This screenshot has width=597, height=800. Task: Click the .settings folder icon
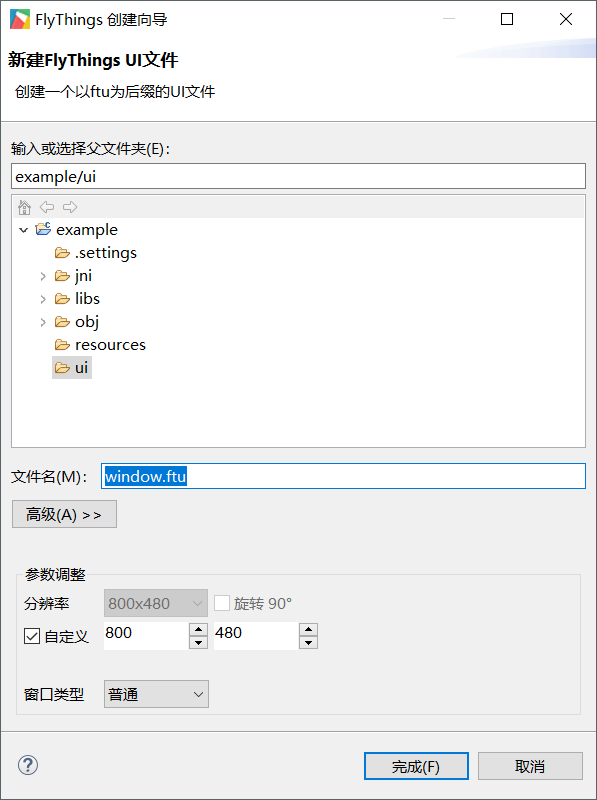[x=62, y=253]
